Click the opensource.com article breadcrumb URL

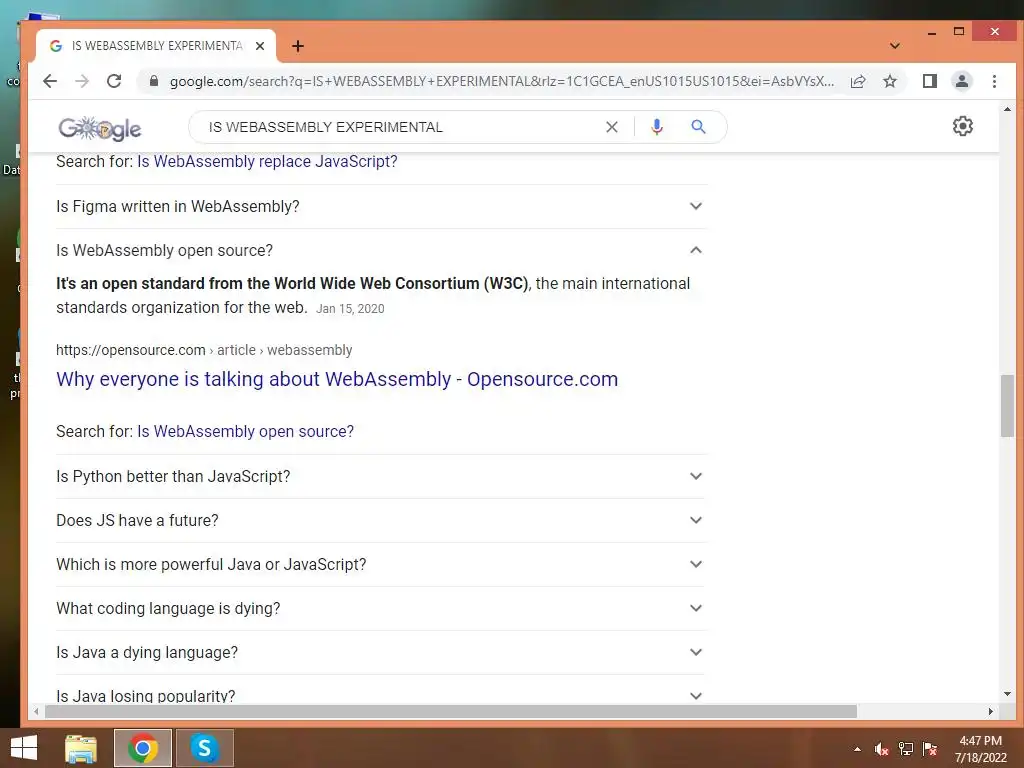click(x=204, y=350)
